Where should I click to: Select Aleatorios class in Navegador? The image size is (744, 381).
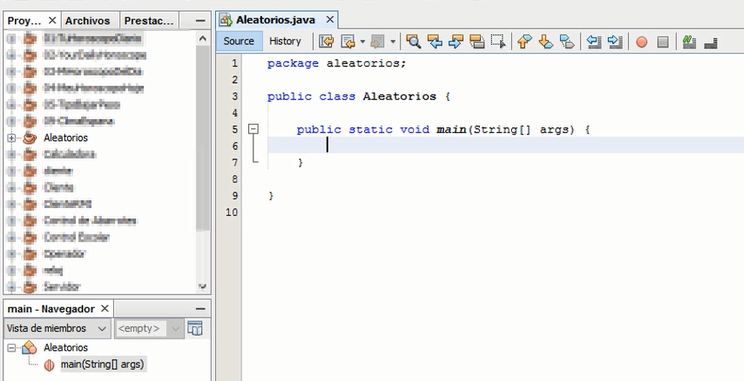coord(65,348)
